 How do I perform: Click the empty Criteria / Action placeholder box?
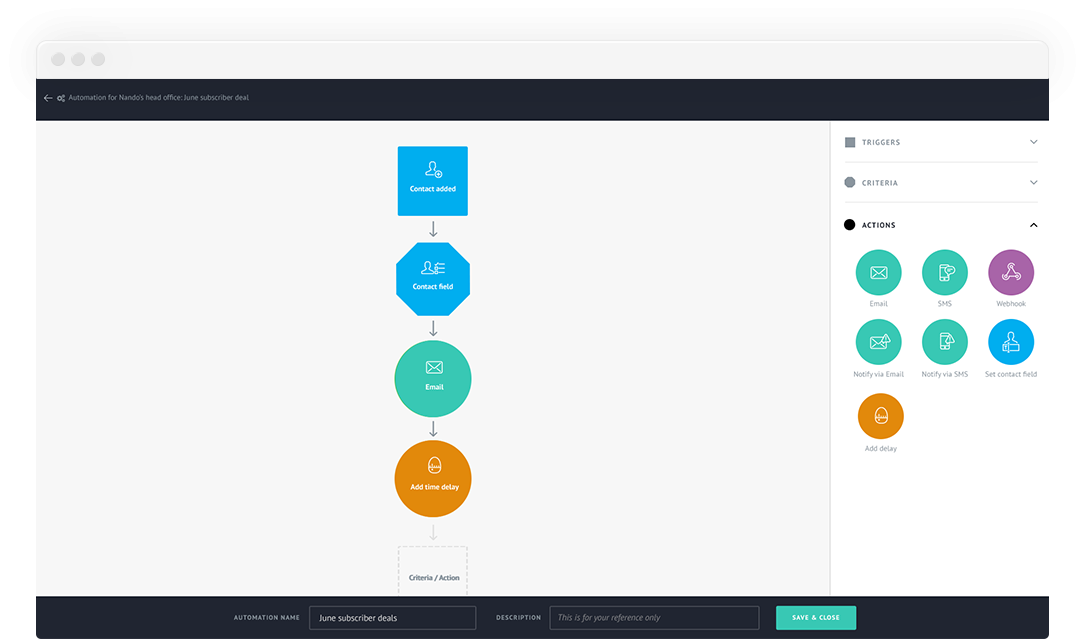coord(433,572)
